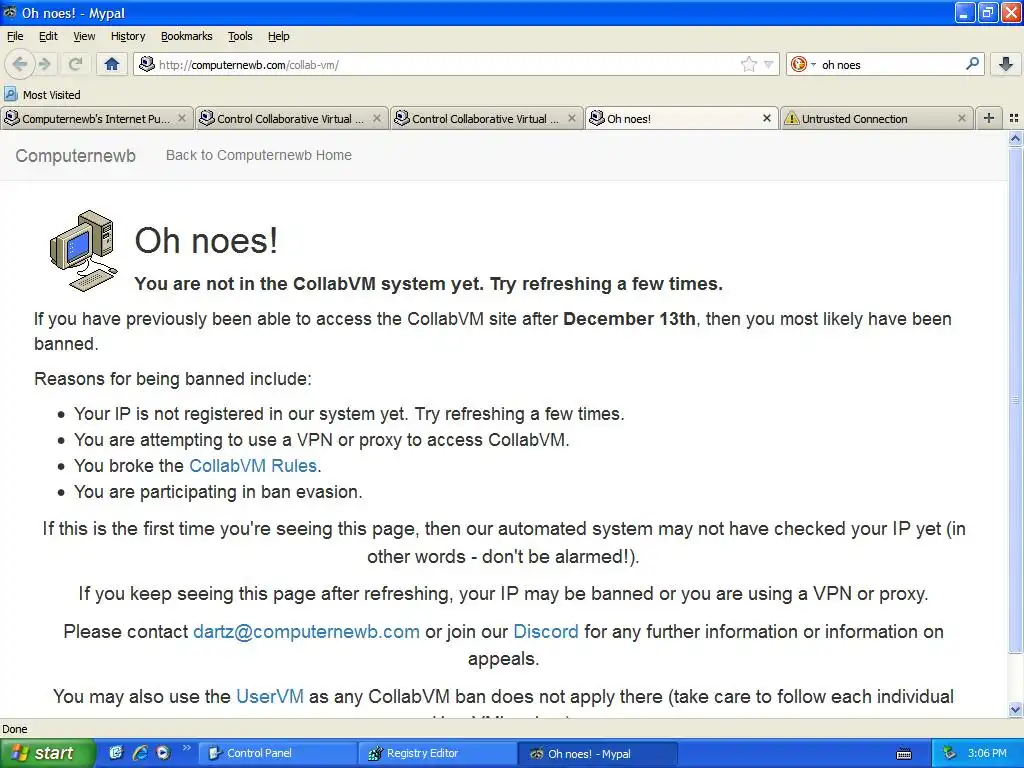The height and width of the screenshot is (768, 1024).
Task: Click the on-screen keyboard taskbar icon
Action: click(904, 754)
